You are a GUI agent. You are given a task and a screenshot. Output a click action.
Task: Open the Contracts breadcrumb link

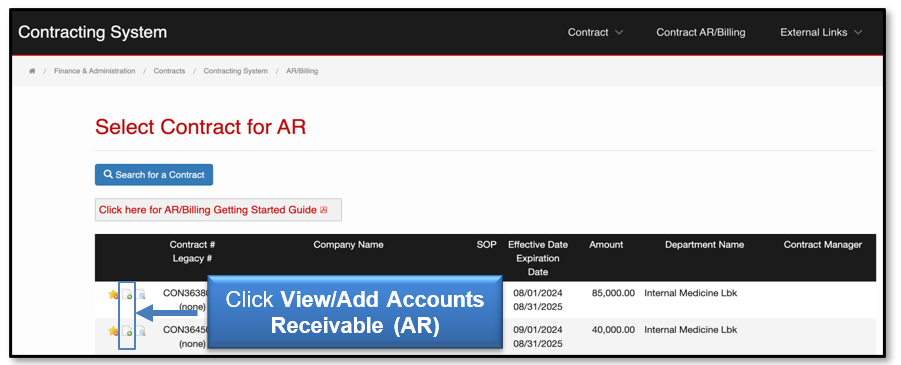click(x=170, y=71)
